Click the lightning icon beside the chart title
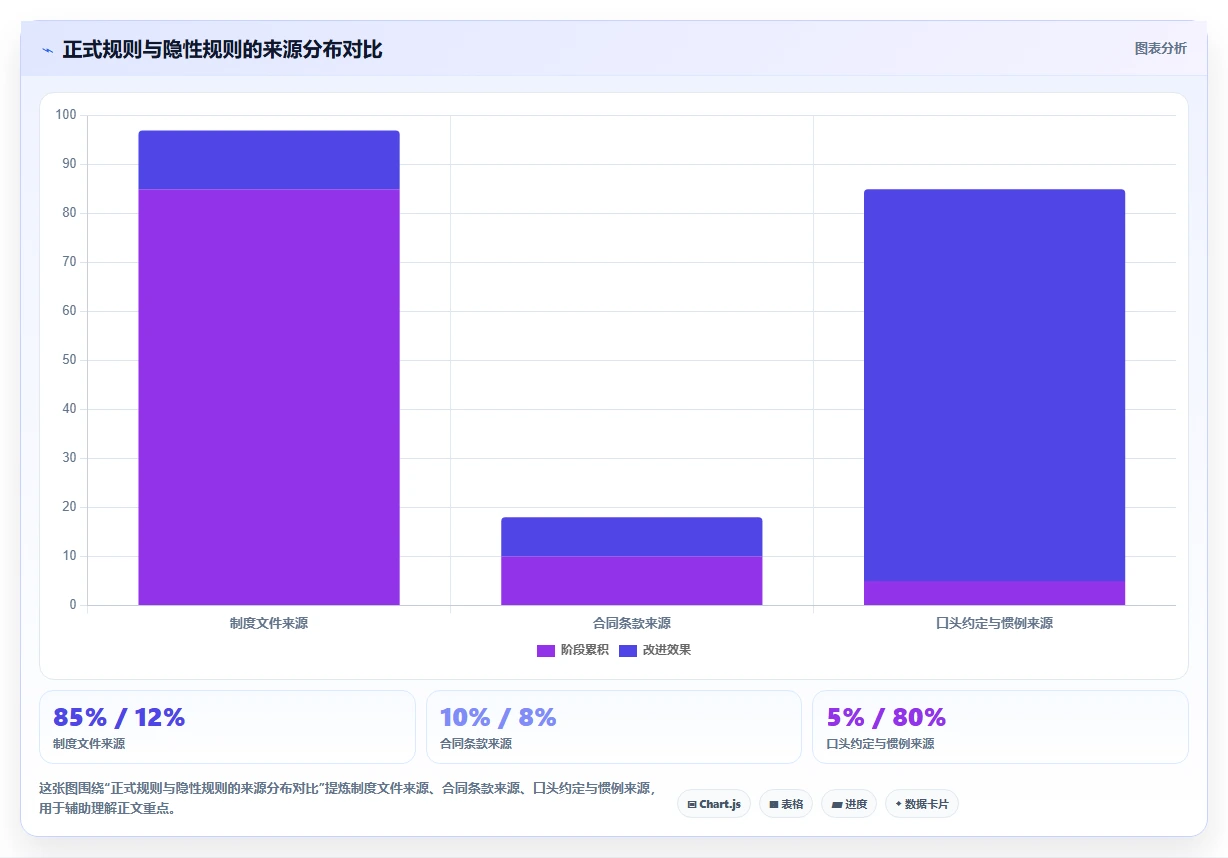The image size is (1228, 858). (47, 50)
